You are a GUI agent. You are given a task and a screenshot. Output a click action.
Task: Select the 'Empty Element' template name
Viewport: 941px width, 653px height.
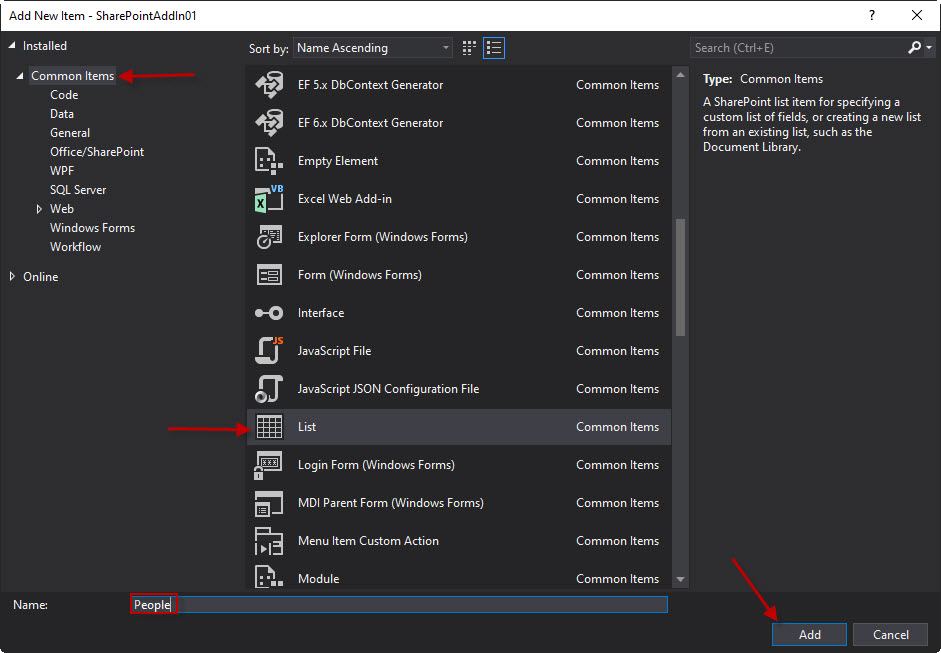338,161
